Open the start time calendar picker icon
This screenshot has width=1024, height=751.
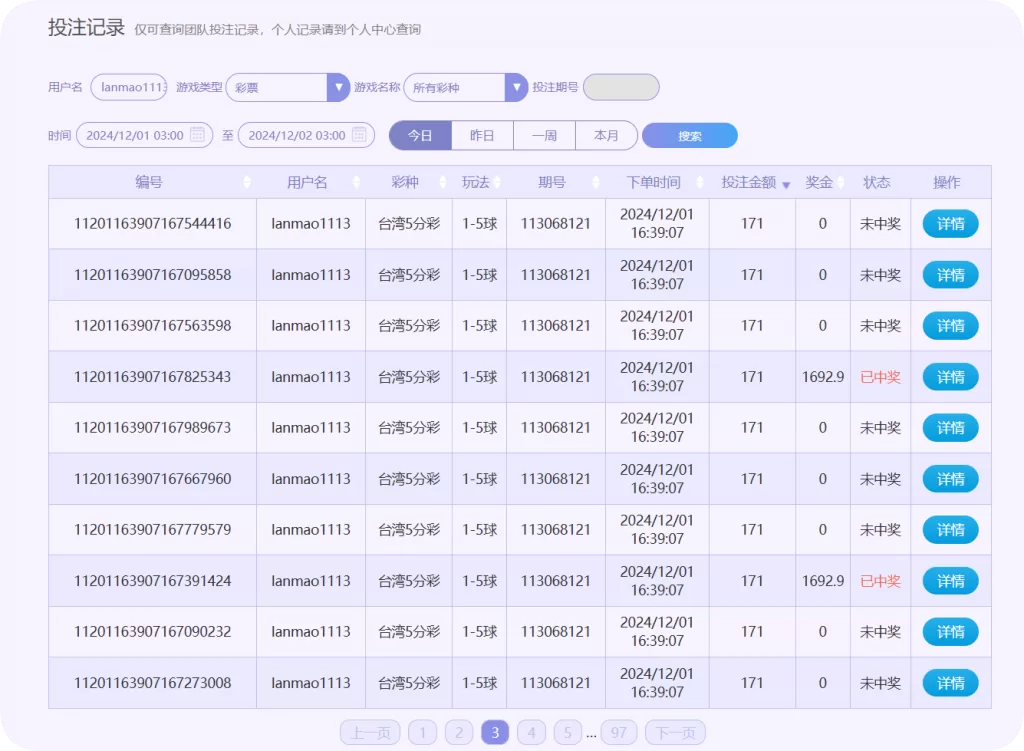pos(197,135)
